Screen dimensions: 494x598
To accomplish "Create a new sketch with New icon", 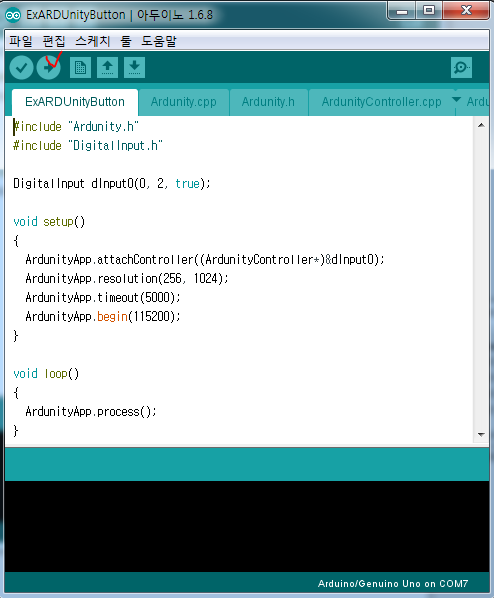I will (80, 68).
